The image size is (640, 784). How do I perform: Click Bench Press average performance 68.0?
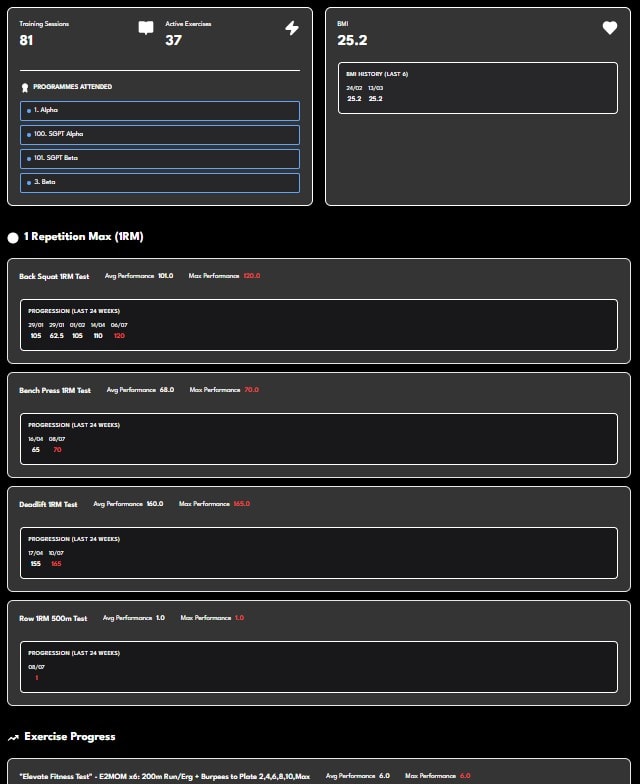click(x=167, y=390)
